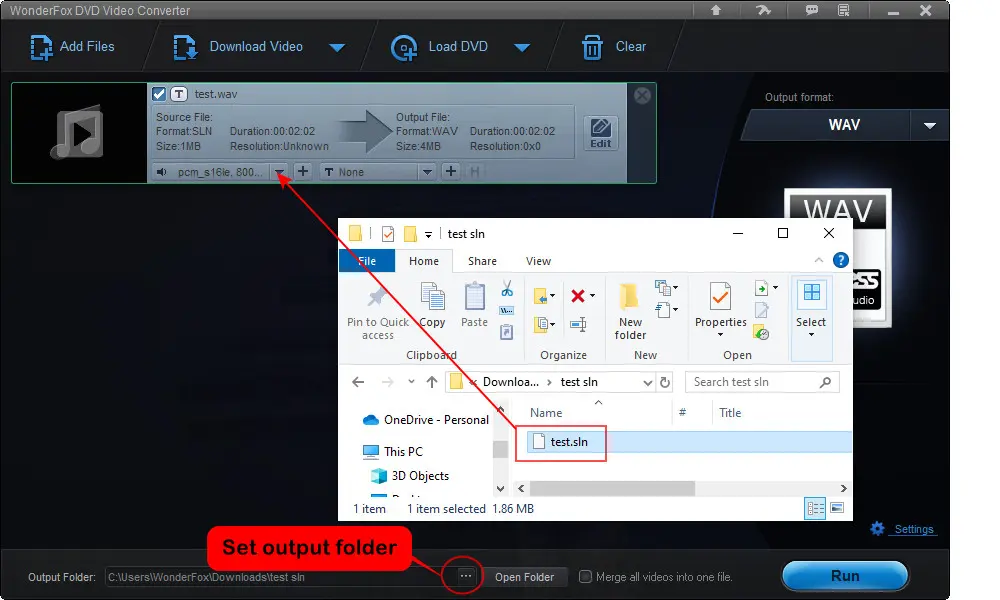Click the Explorer back arrow
The image size is (1000, 600).
tap(358, 382)
